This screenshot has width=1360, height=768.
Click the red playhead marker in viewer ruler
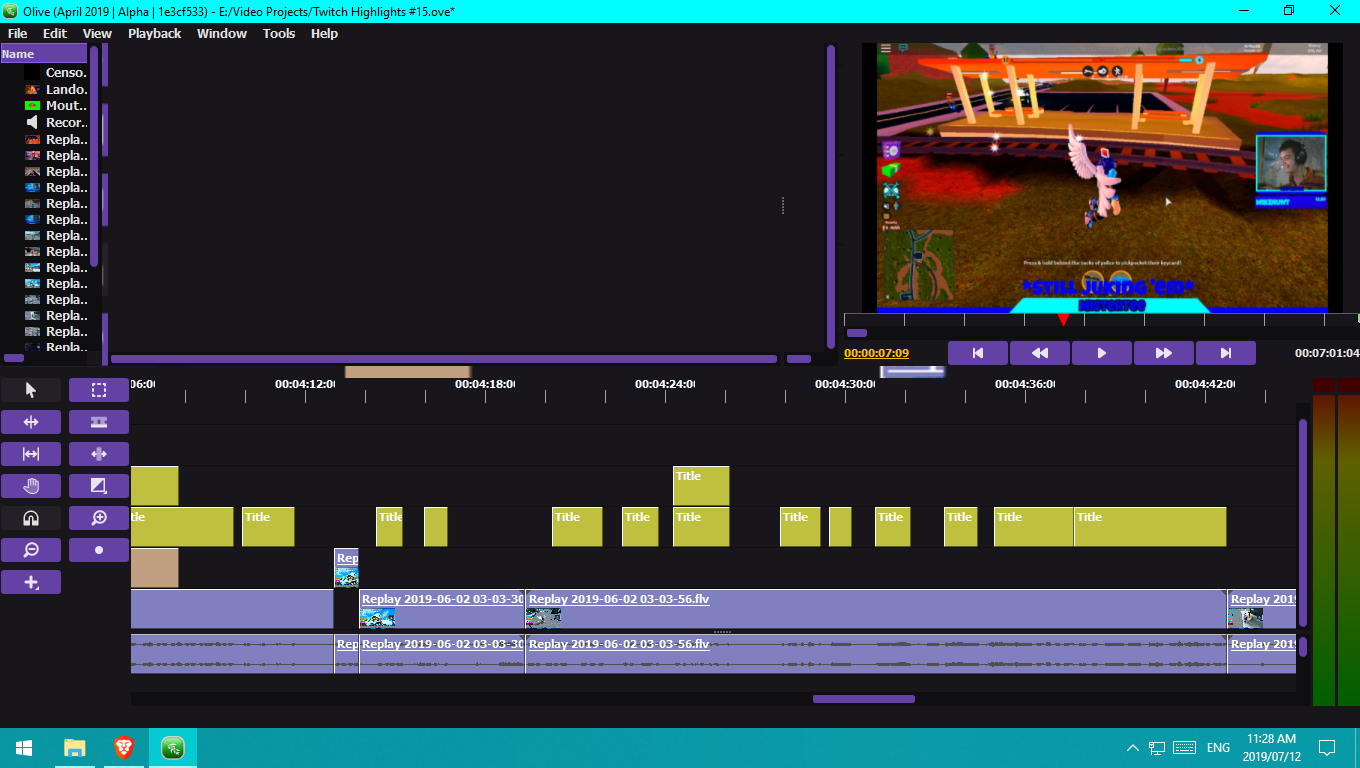1063,320
